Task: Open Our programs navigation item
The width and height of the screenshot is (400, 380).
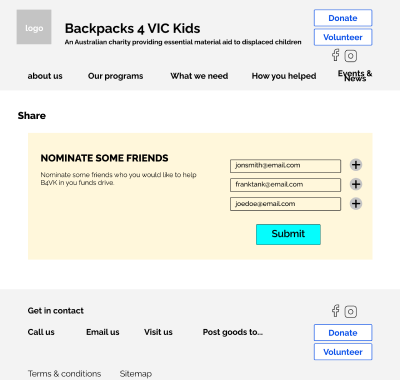Action: [115, 76]
